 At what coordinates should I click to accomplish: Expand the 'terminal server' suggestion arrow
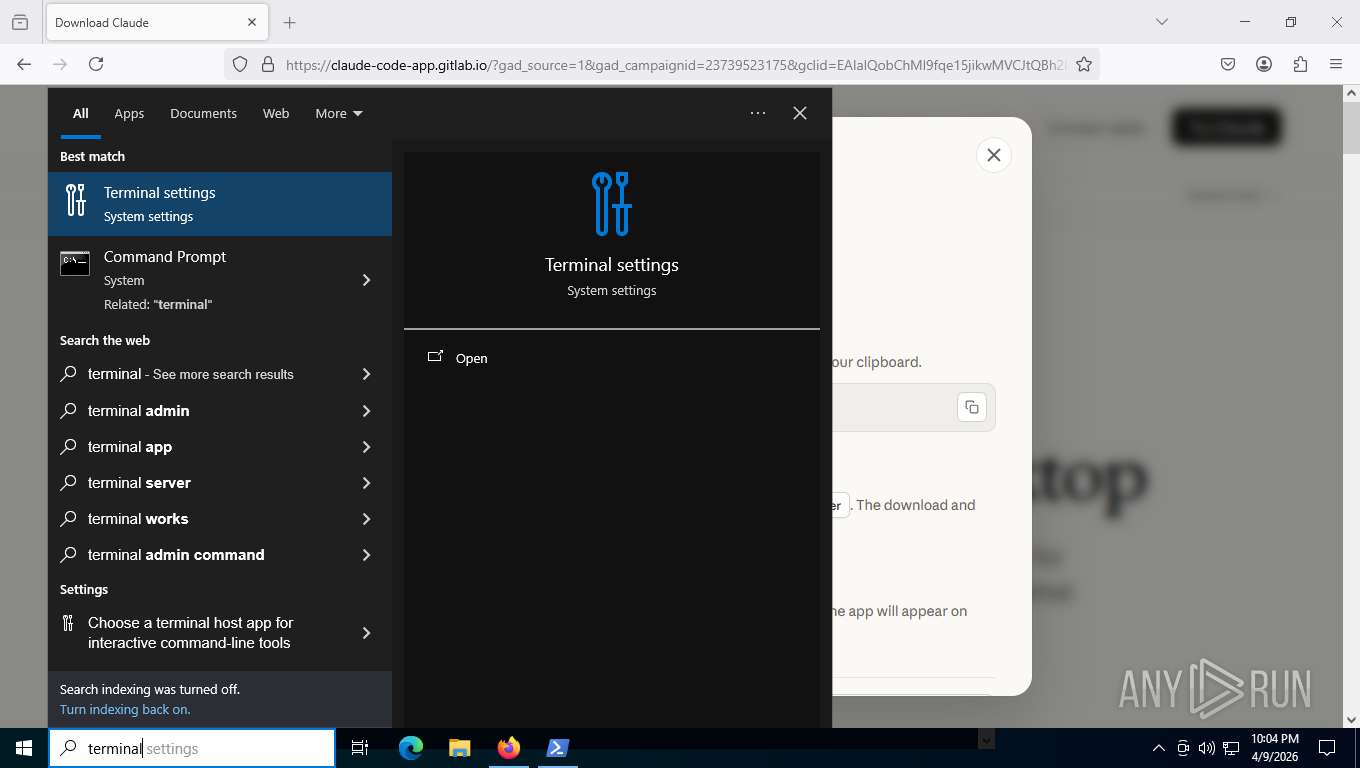coord(366,483)
